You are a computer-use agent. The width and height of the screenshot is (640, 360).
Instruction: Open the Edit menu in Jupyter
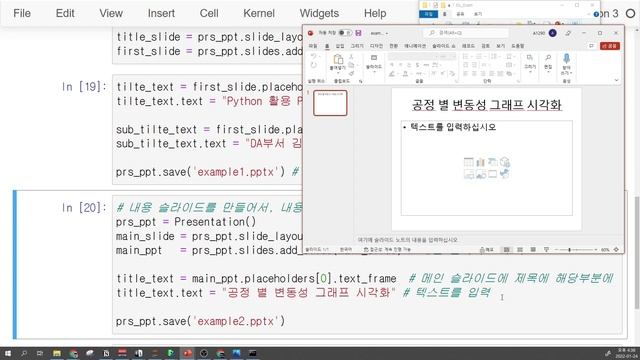65,13
